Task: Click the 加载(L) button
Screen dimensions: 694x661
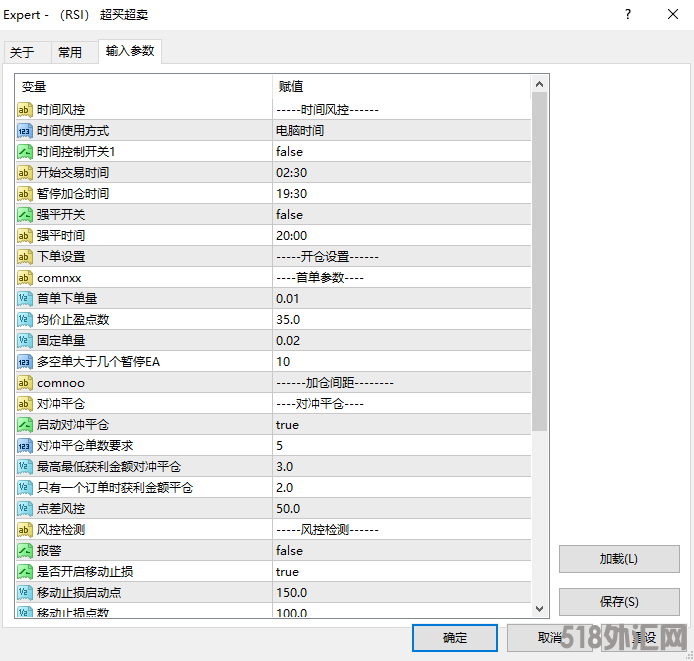Action: click(619, 559)
